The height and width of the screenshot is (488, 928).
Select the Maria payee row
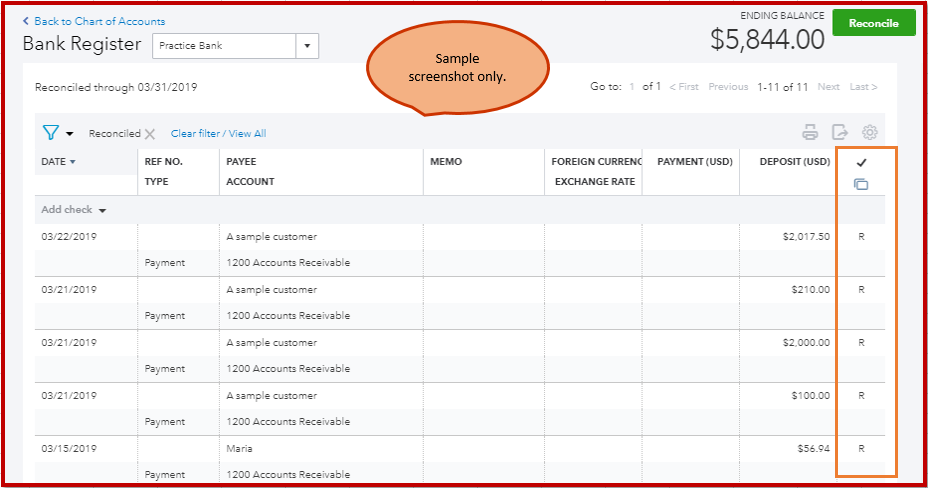[x=239, y=449]
